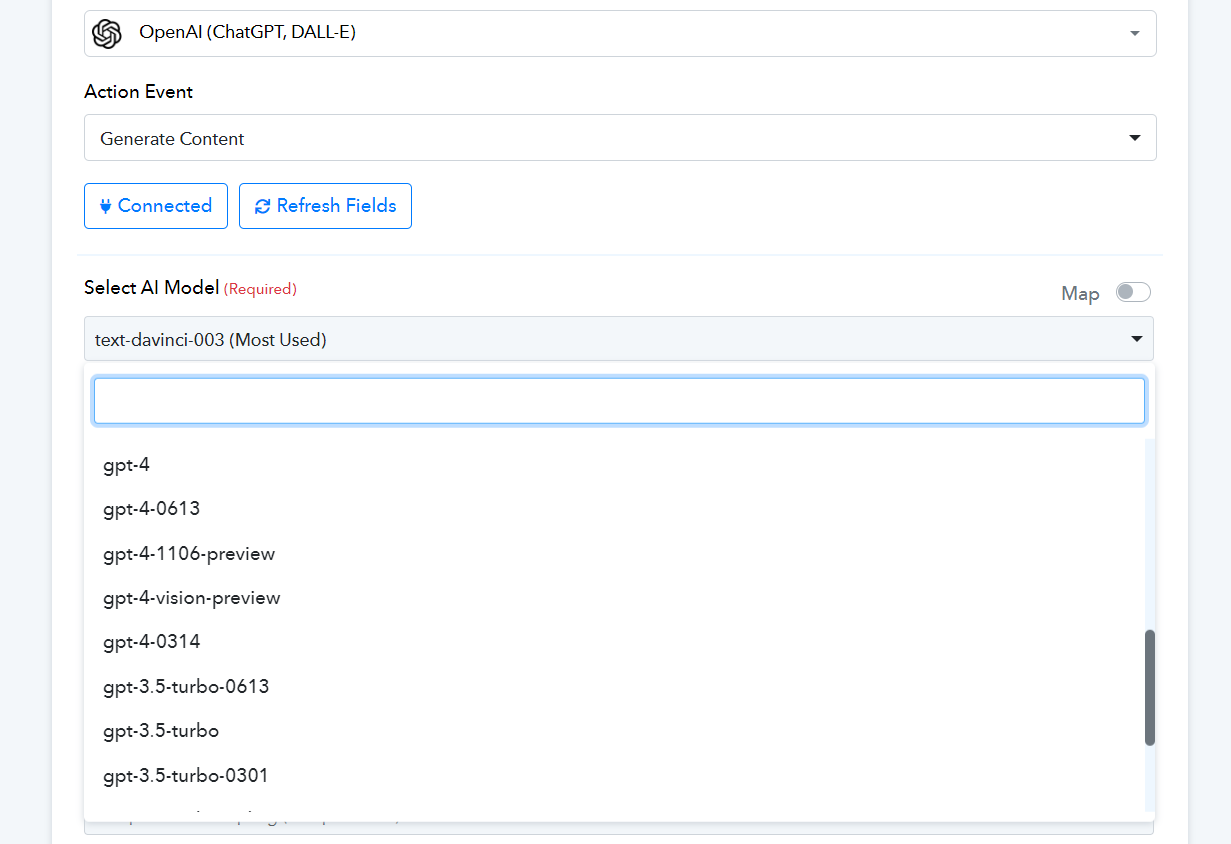Choose gpt-3.5-turbo-0301 from the list
Screen dimensions: 1231x844
pyautogui.click(x=614, y=776)
